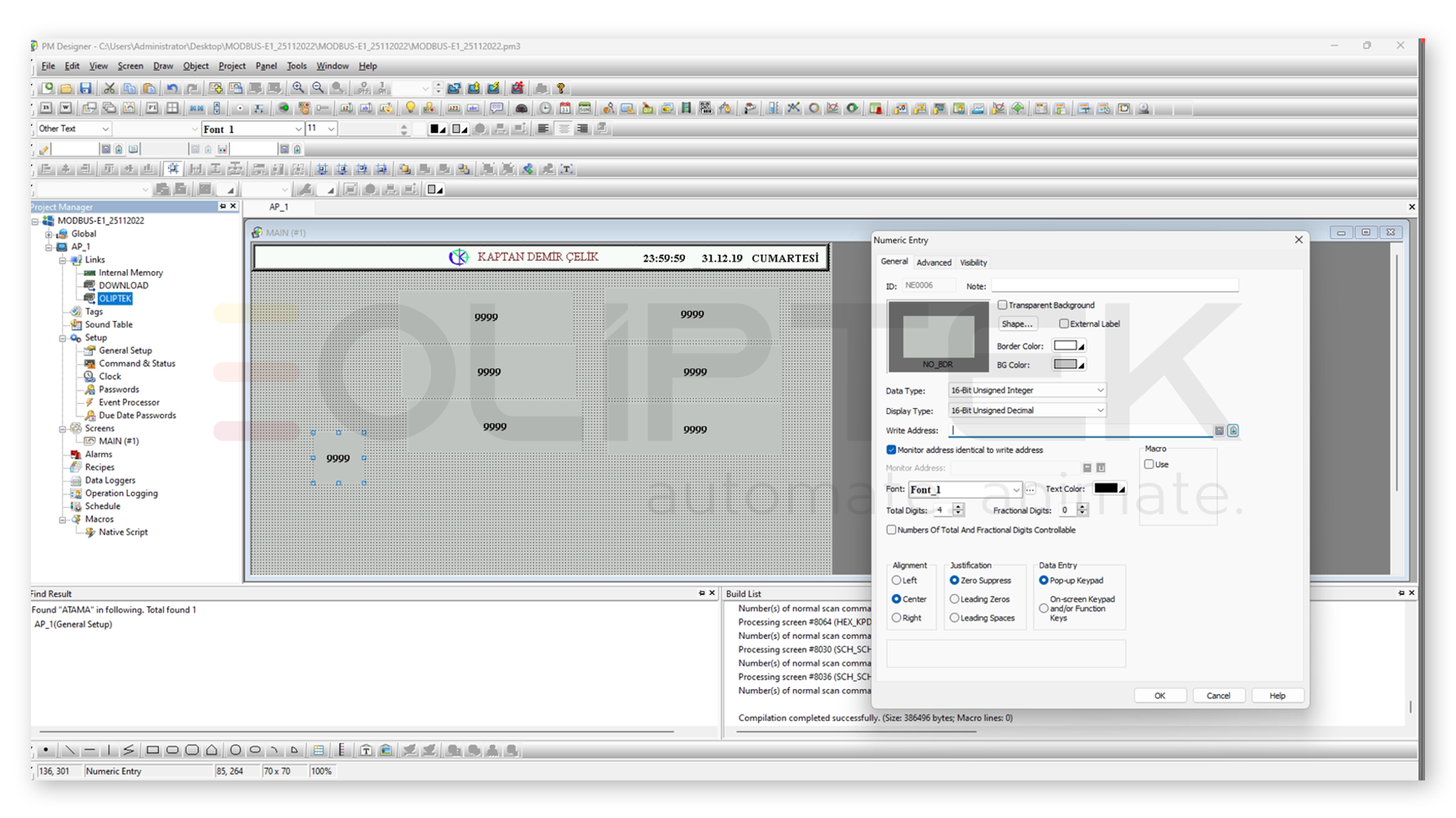Open the BG Color swatch picker
This screenshot has width=1456, height=818.
pos(1068,365)
